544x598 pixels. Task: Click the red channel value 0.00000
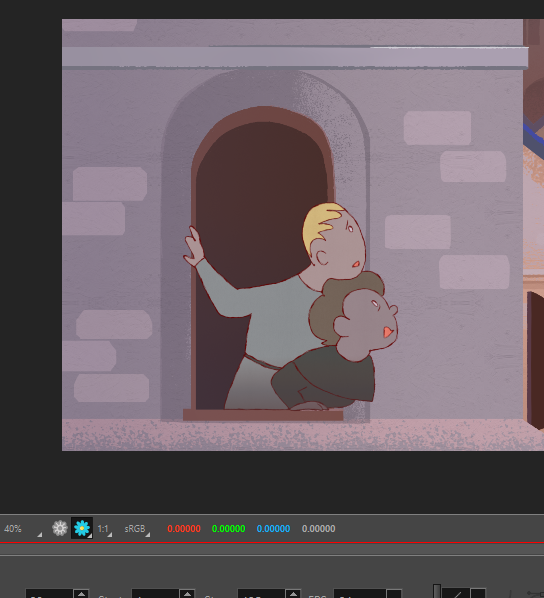click(x=184, y=529)
